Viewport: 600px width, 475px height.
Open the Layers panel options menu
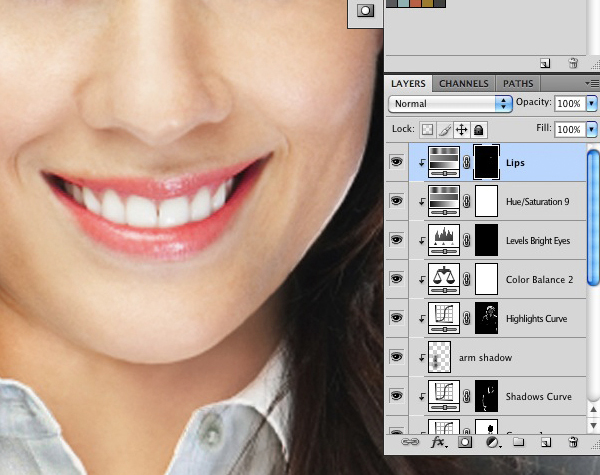[x=592, y=84]
